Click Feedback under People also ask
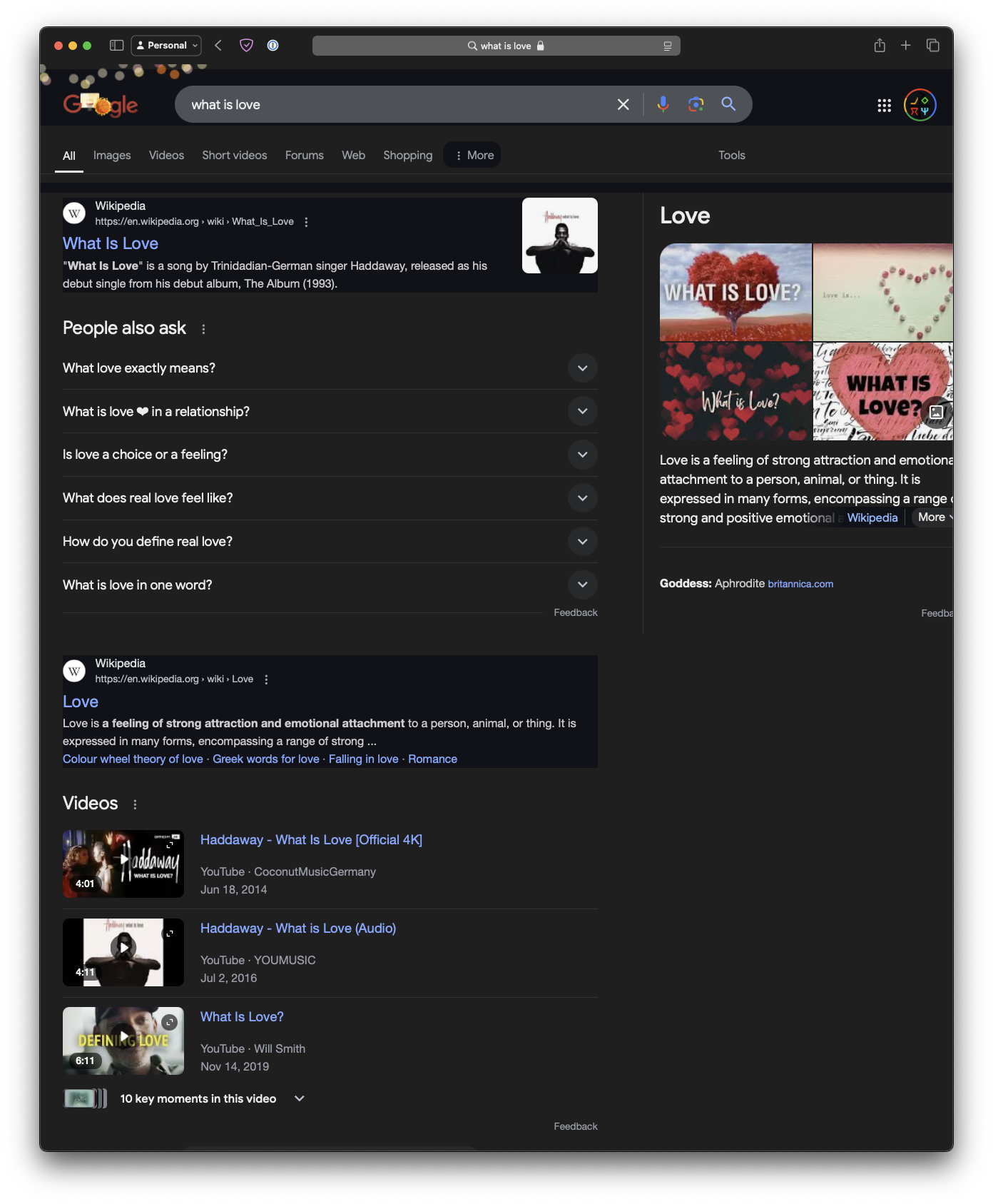 tap(576, 613)
